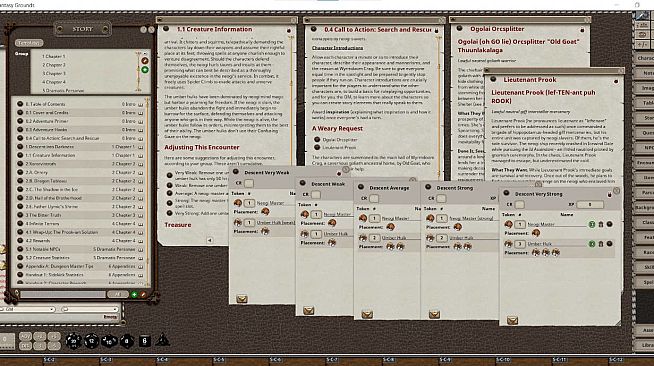This screenshot has height=366, width=654.
Task: Roll the d12 die
Action: pyautogui.click(x=91, y=341)
